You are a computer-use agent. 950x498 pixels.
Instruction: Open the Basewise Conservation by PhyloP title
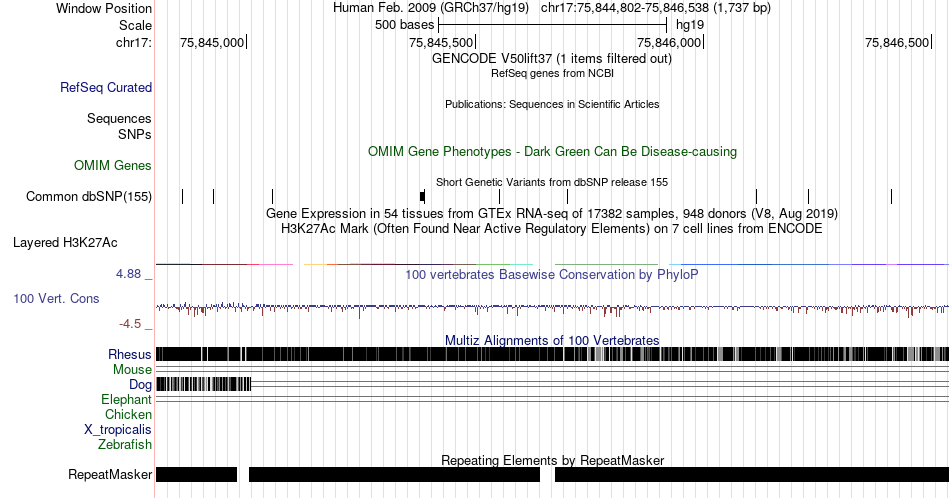point(552,274)
